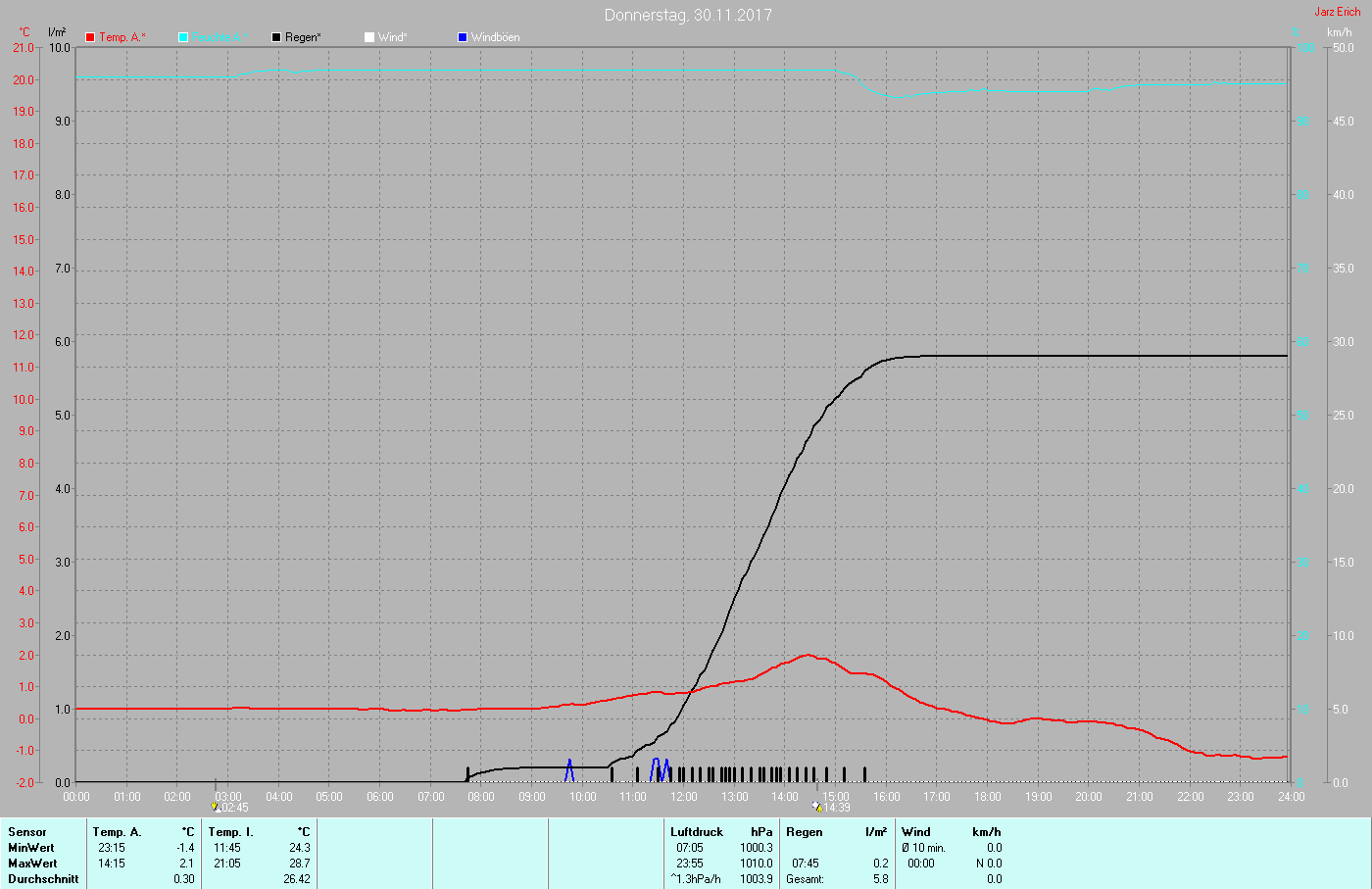This screenshot has width=1372, height=889.
Task: Click the Sensor header in the table
Action: click(x=27, y=832)
